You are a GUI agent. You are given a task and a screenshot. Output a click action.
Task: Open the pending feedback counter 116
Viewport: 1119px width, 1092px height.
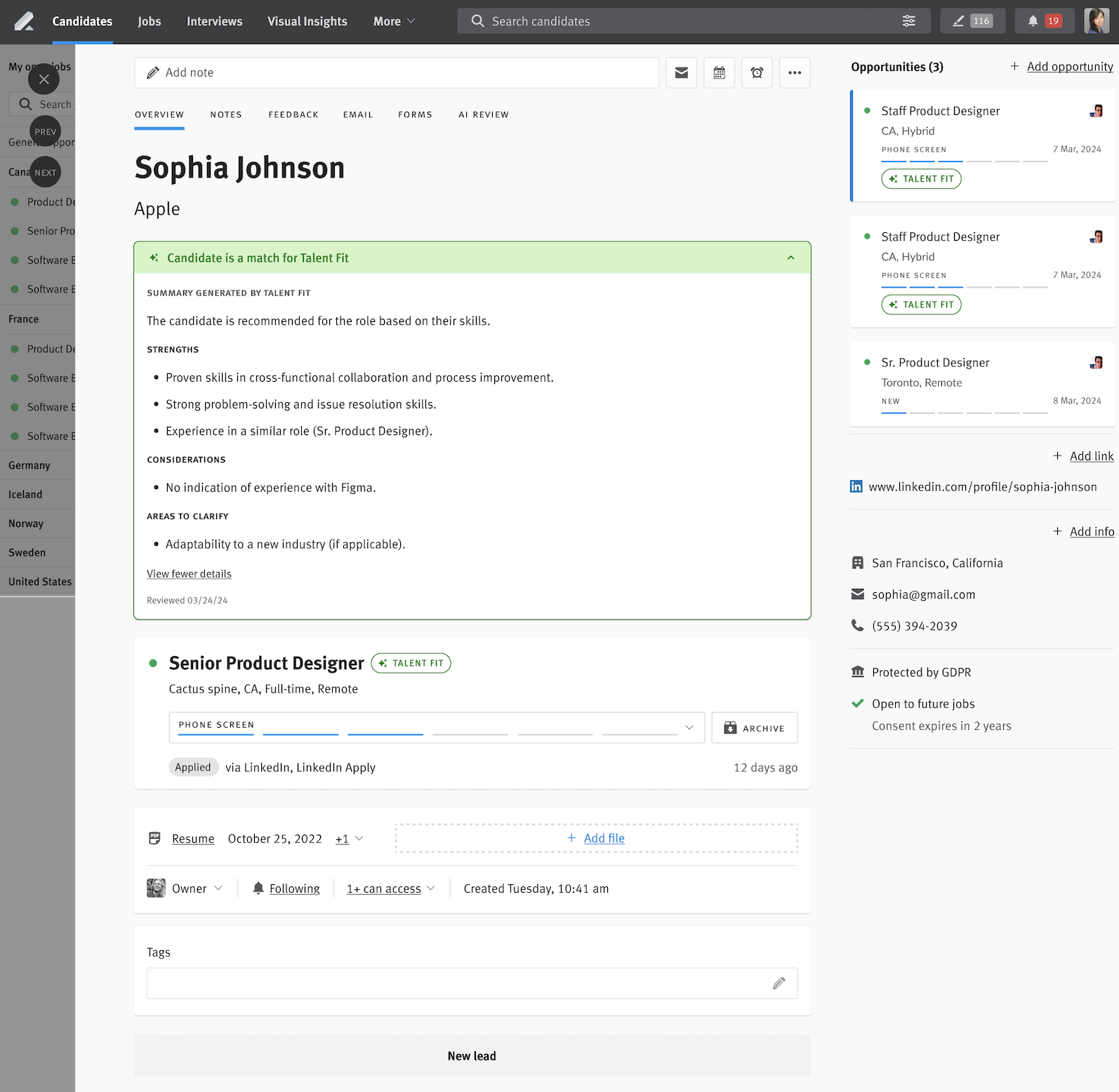[x=972, y=21]
